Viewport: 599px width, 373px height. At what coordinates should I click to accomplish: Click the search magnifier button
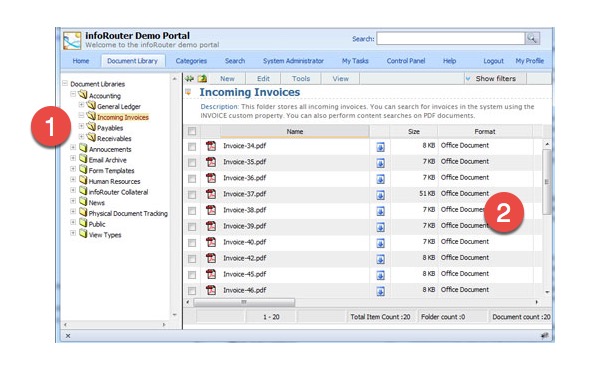coord(532,38)
